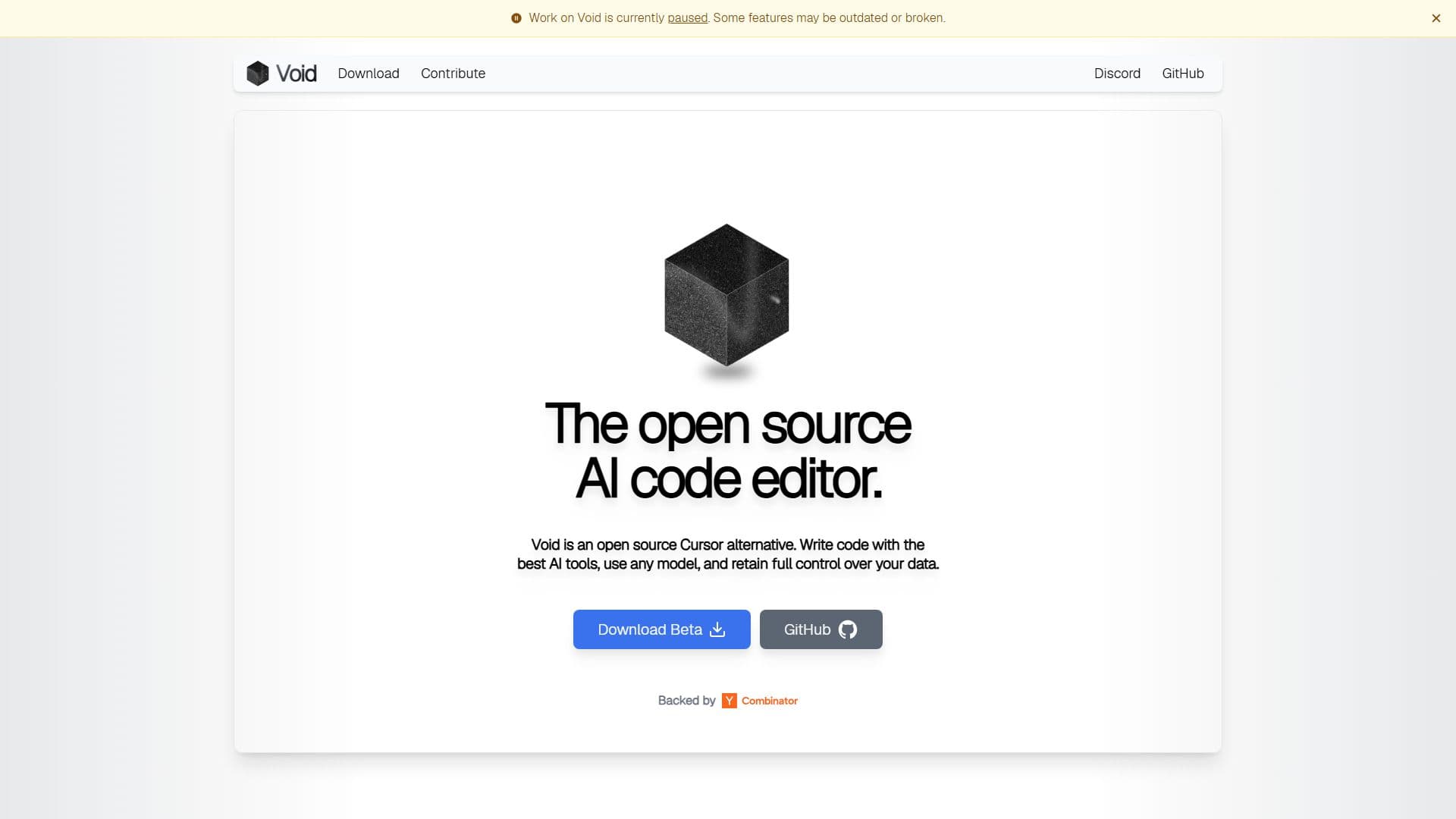Click 'The open source AI code editor.' heading
Viewport: 1456px width, 819px height.
728,451
